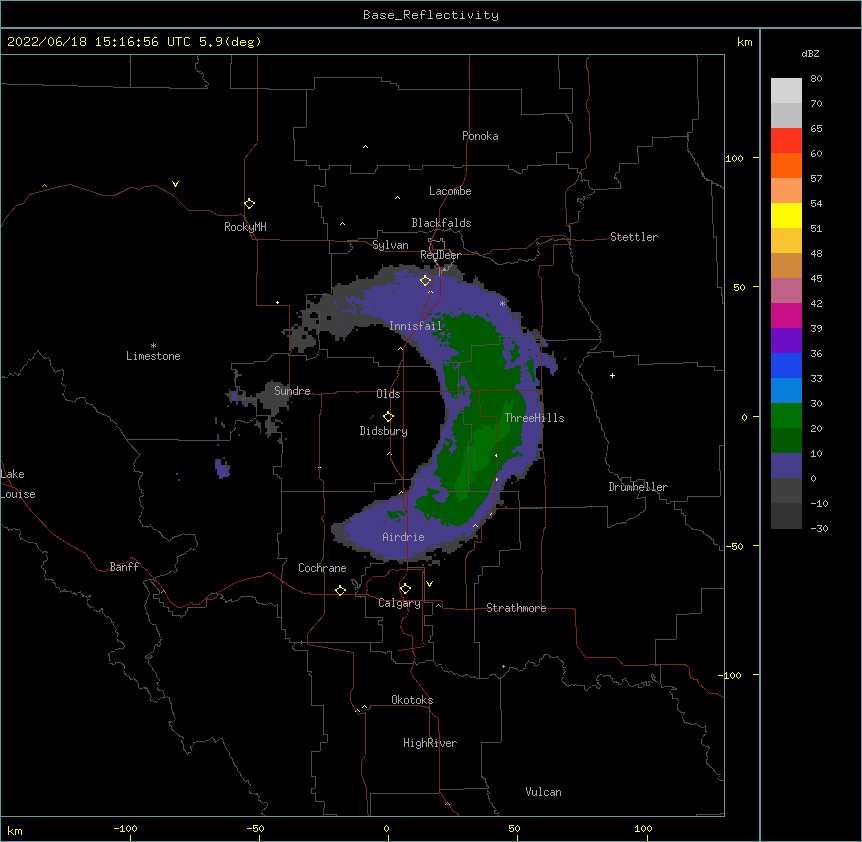Click the white cross marker east of ThreeHills

pos(612,375)
